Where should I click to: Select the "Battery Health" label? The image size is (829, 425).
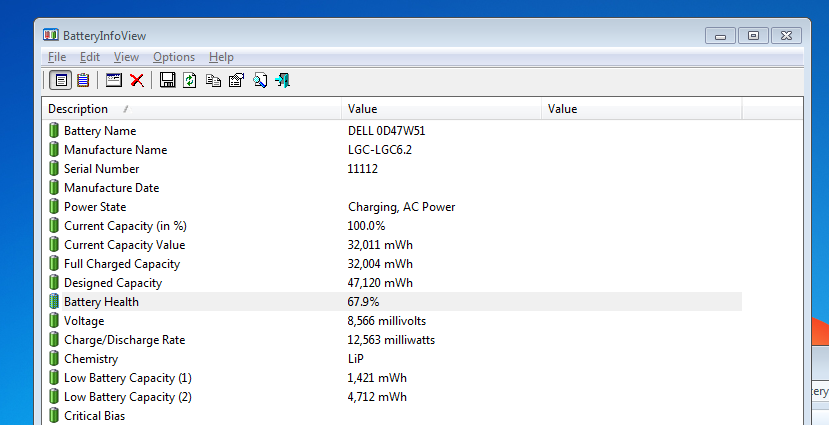click(102, 302)
